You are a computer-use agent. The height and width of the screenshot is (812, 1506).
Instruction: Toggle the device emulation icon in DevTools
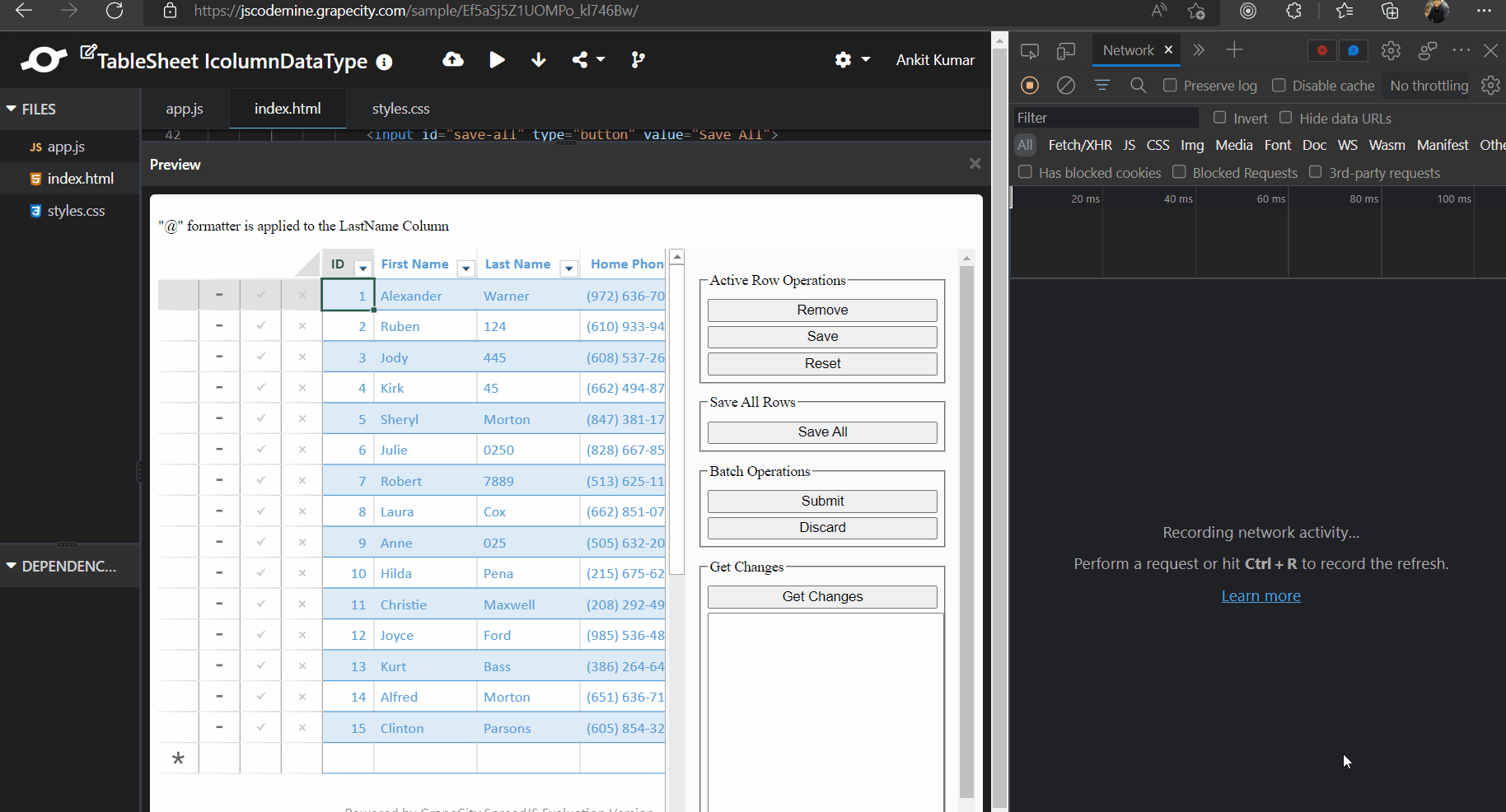click(1065, 50)
